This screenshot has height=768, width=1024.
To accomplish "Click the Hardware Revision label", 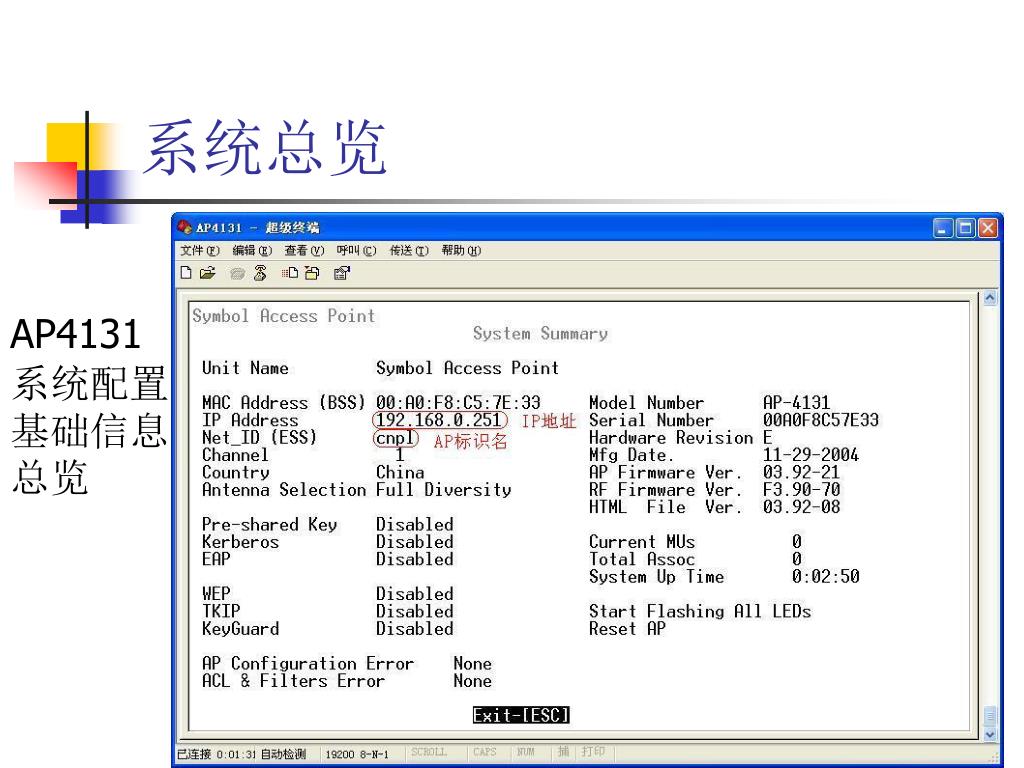I will coord(671,438).
